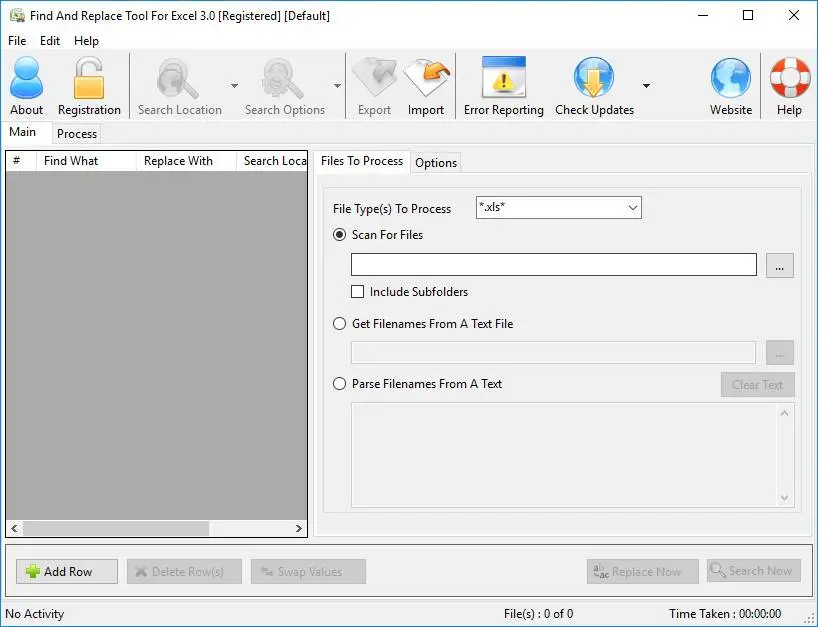Image resolution: width=818 pixels, height=627 pixels.
Task: Click the text area scroll down arrow
Action: 784,498
